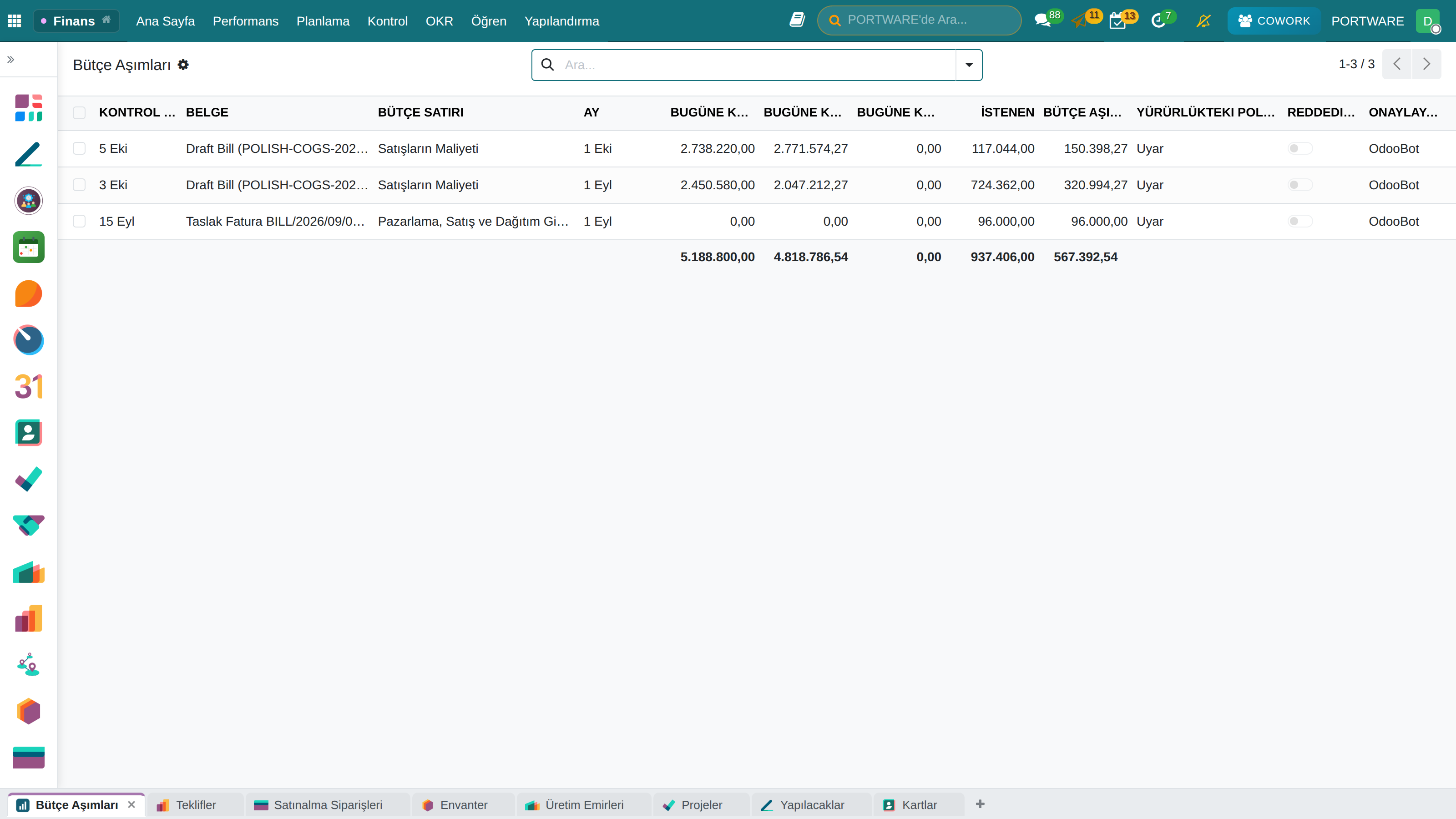The width and height of the screenshot is (1456, 819).
Task: Open the green calendar app in sidebar
Action: [28, 247]
